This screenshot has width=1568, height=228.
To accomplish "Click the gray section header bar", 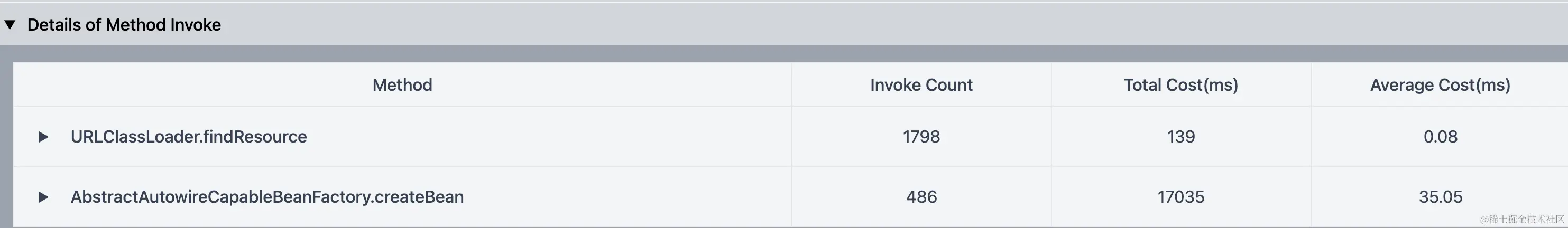I will pos(784,25).
